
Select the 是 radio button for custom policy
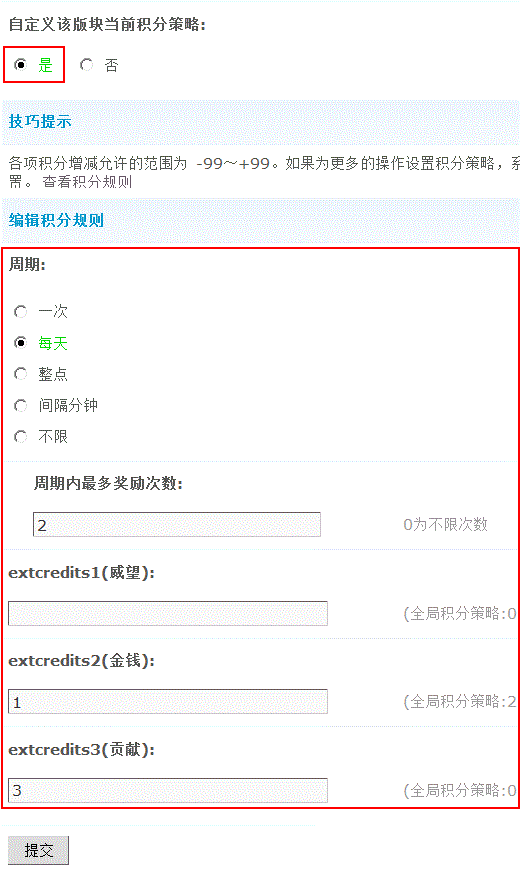(x=21, y=65)
